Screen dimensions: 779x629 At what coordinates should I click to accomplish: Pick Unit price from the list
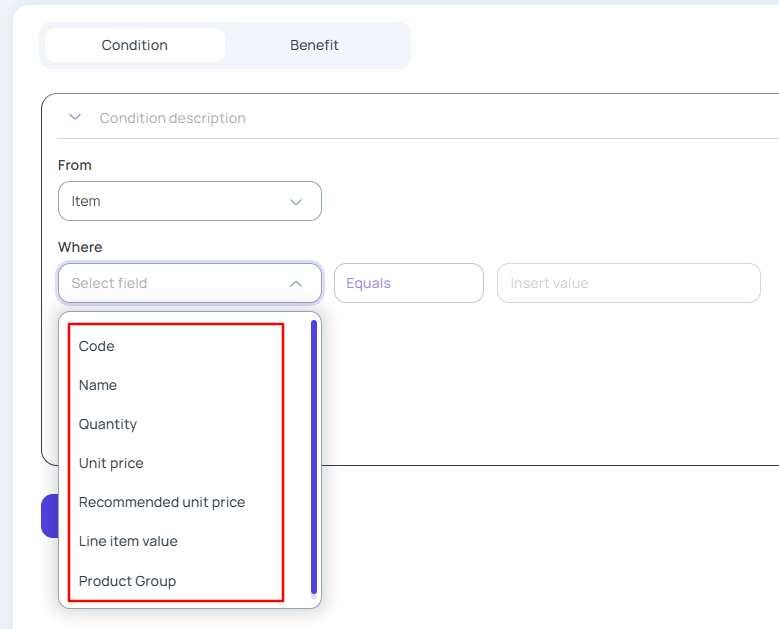point(111,463)
